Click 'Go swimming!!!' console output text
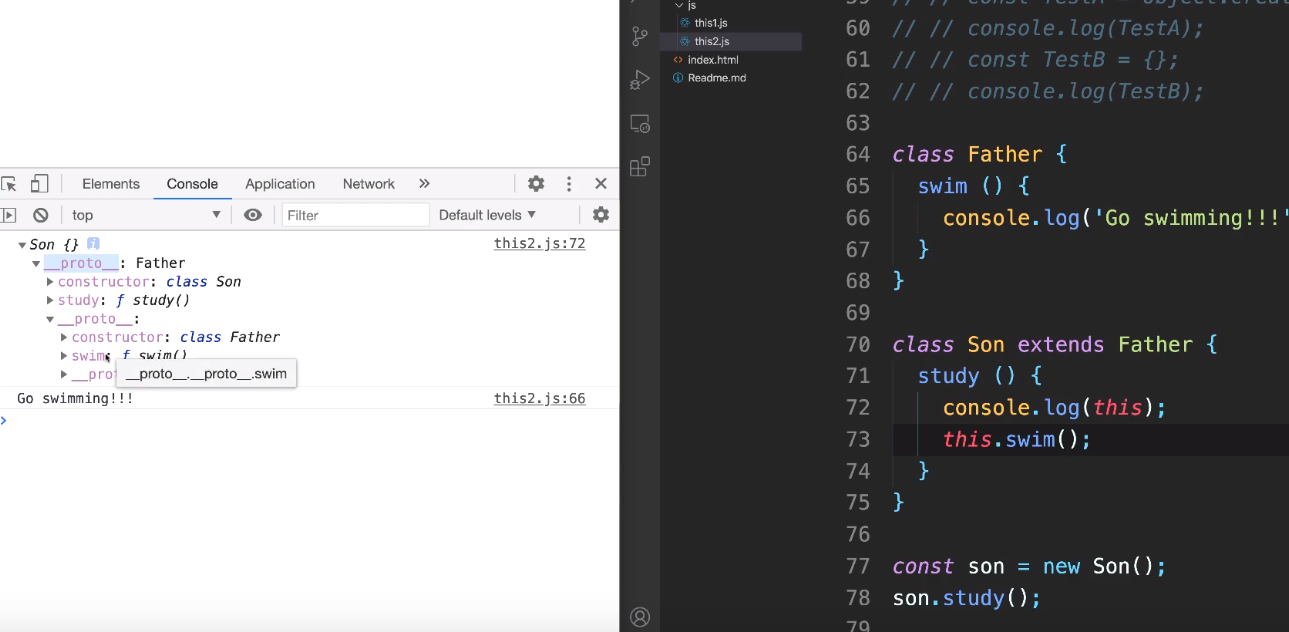The width and height of the screenshot is (1289, 632). tap(75, 399)
